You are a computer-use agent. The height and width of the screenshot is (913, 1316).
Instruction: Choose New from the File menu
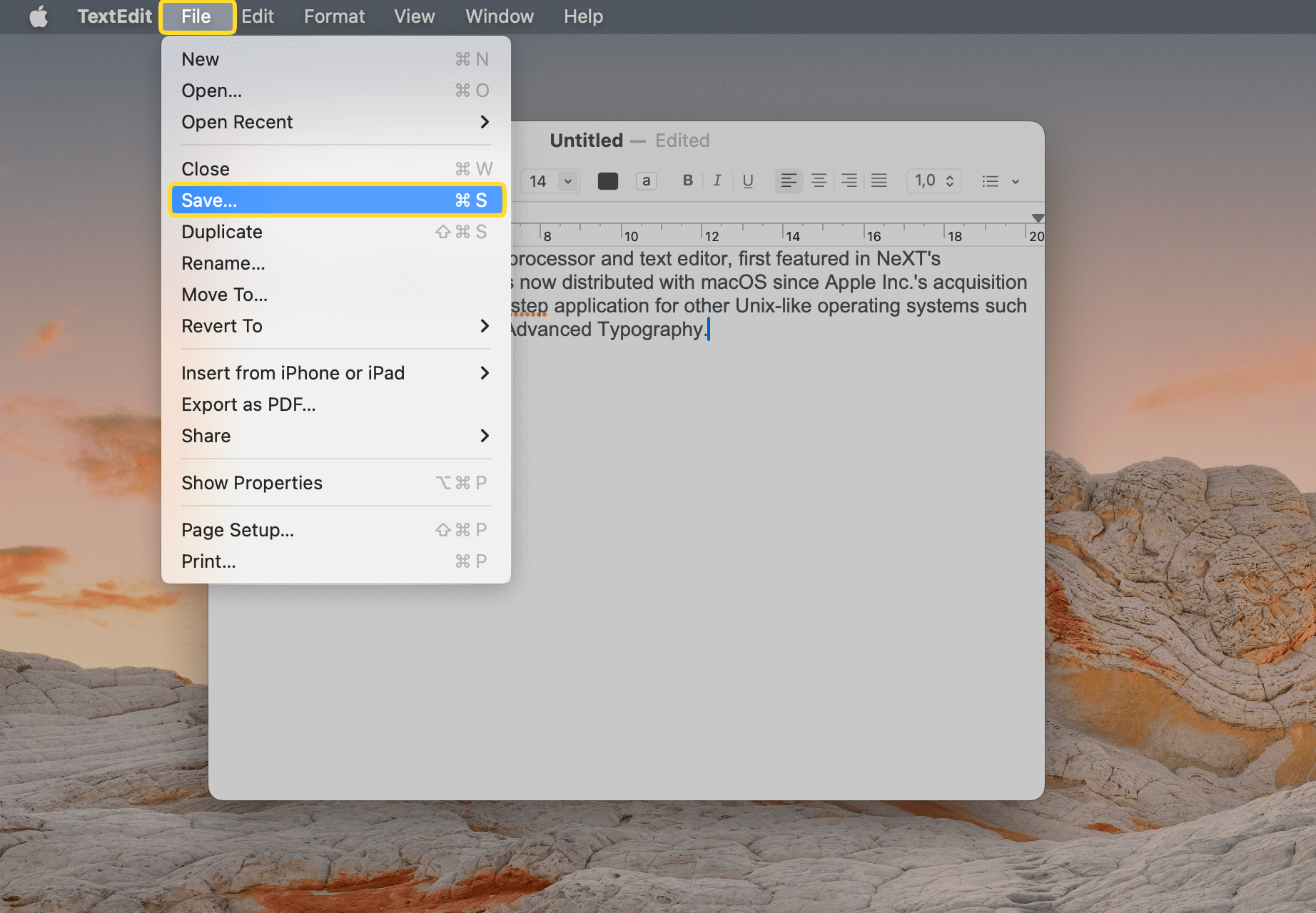pyautogui.click(x=336, y=59)
